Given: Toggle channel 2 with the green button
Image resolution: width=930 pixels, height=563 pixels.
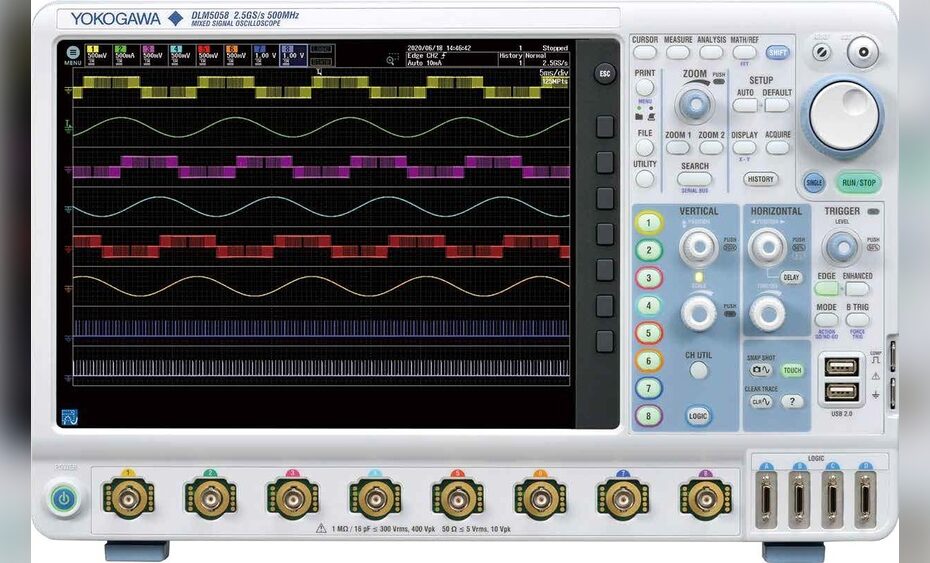Looking at the screenshot, I should (648, 250).
